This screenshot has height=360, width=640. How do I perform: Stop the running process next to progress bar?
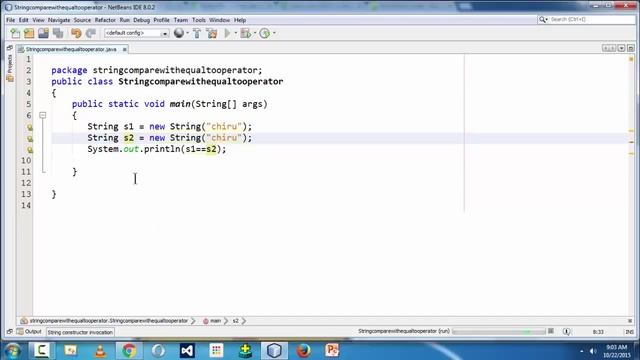(551, 331)
